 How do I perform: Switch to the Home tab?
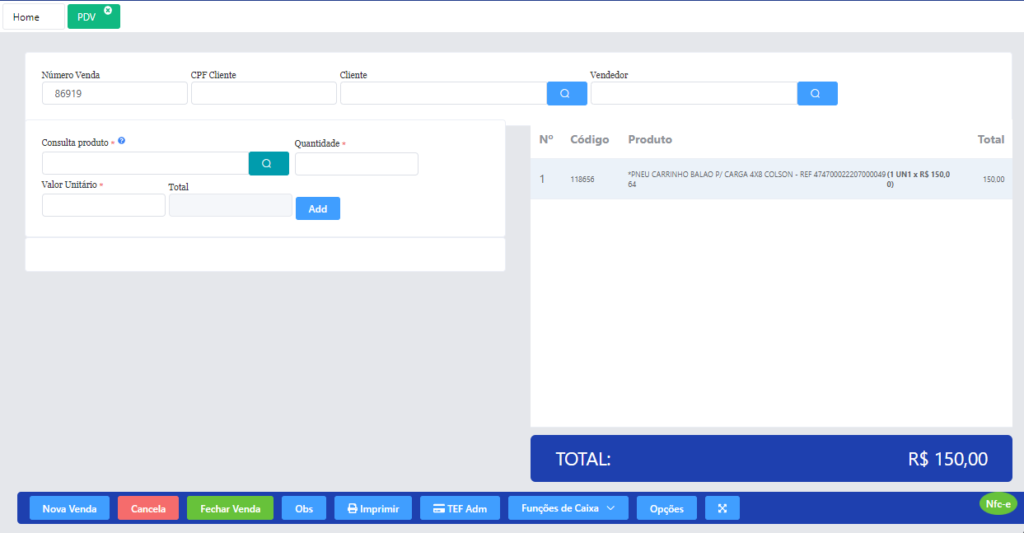pyautogui.click(x=27, y=17)
